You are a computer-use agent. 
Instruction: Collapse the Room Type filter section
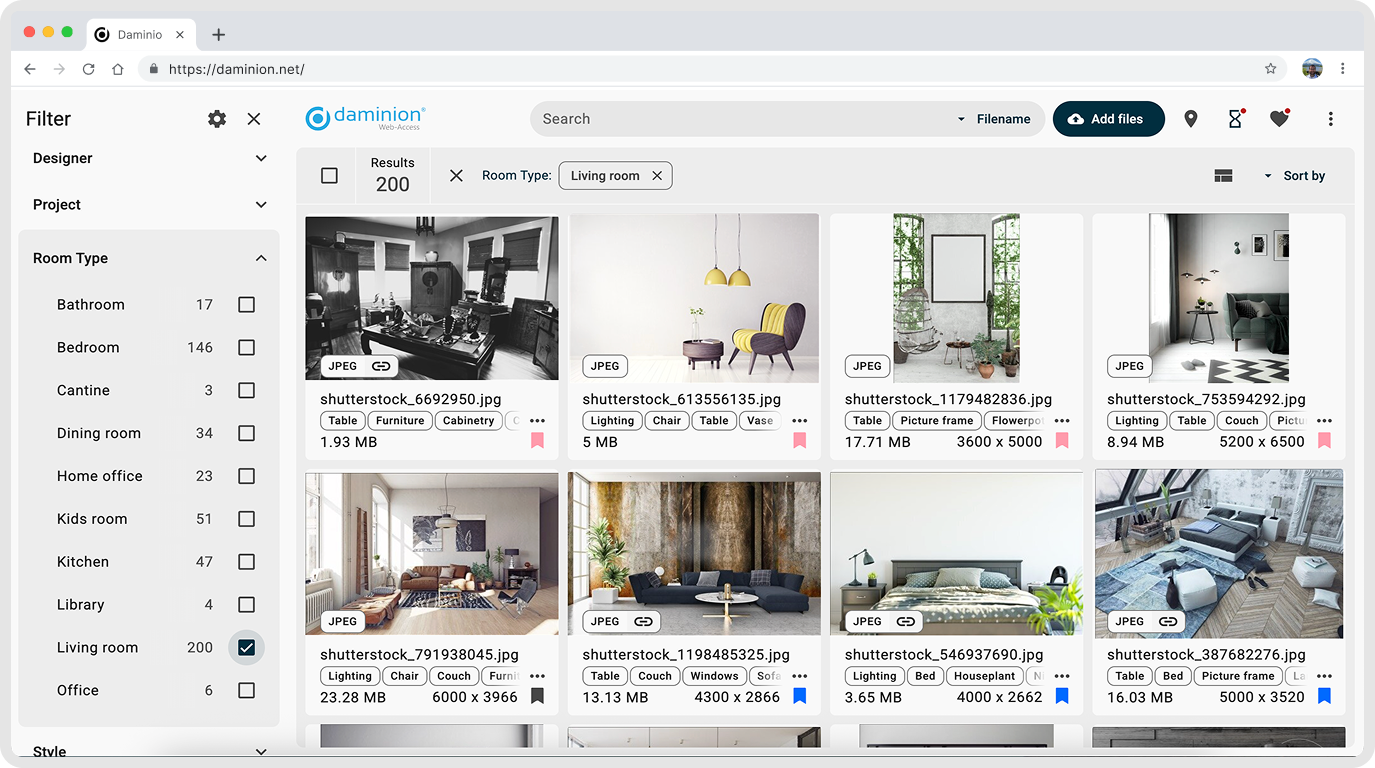coord(261,257)
